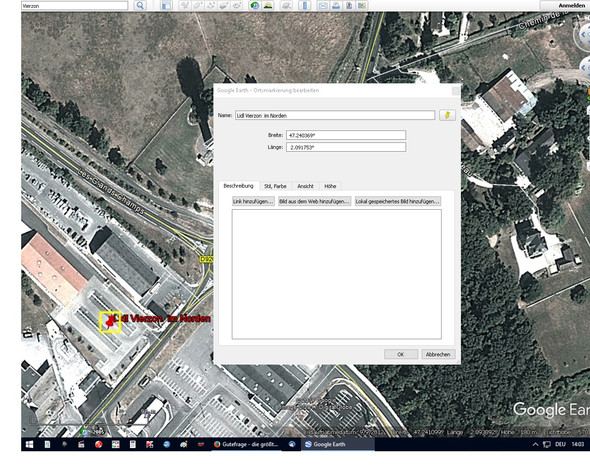The image size is (590, 472).
Task: Click Bild aus dem Web hinzufügen
Action: click(315, 201)
